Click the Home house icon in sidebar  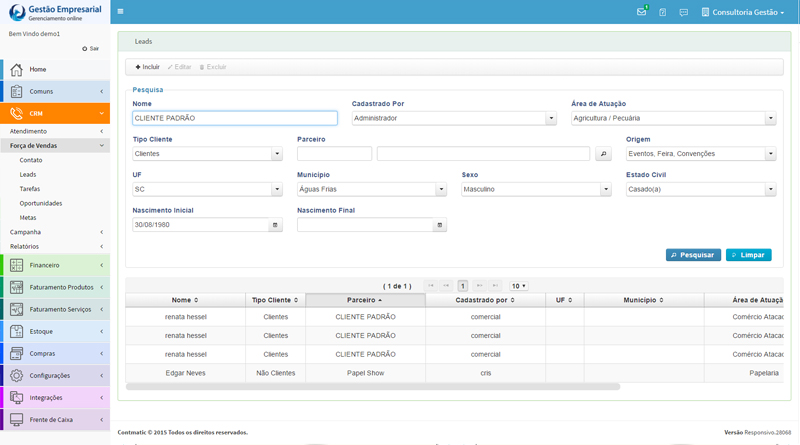pyautogui.click(x=16, y=69)
